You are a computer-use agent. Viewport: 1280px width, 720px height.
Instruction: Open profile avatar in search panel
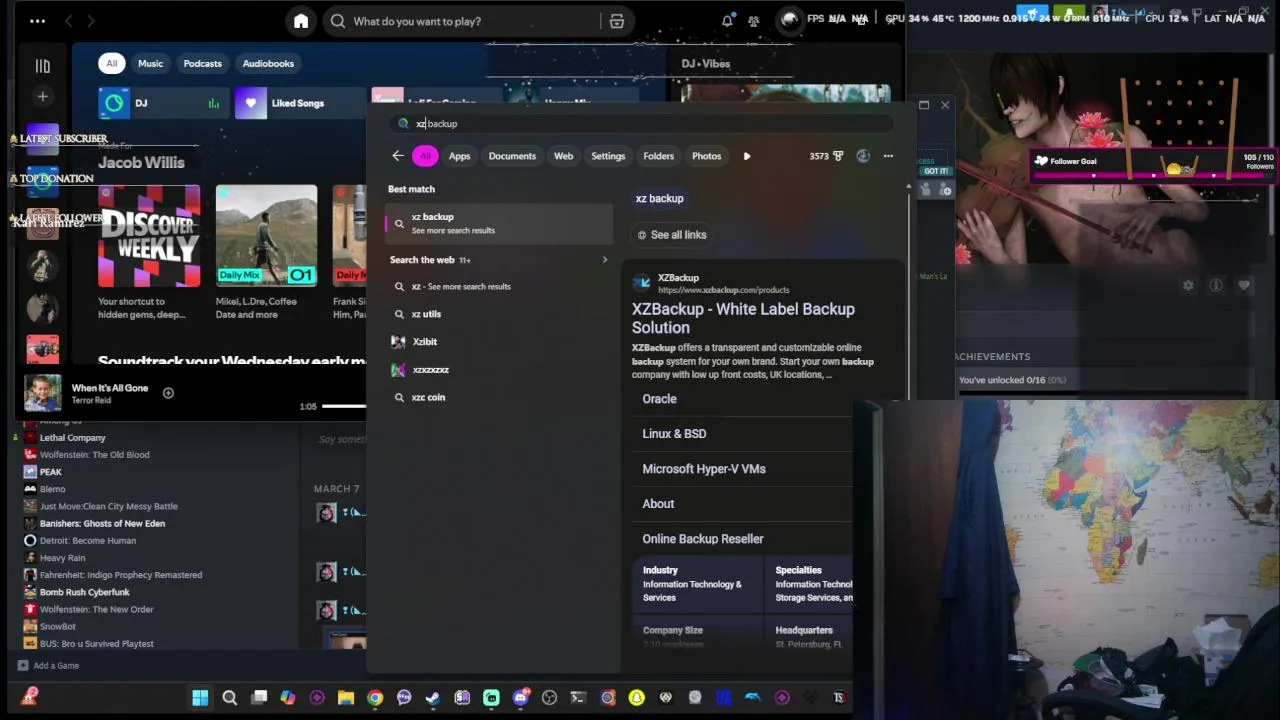(863, 156)
